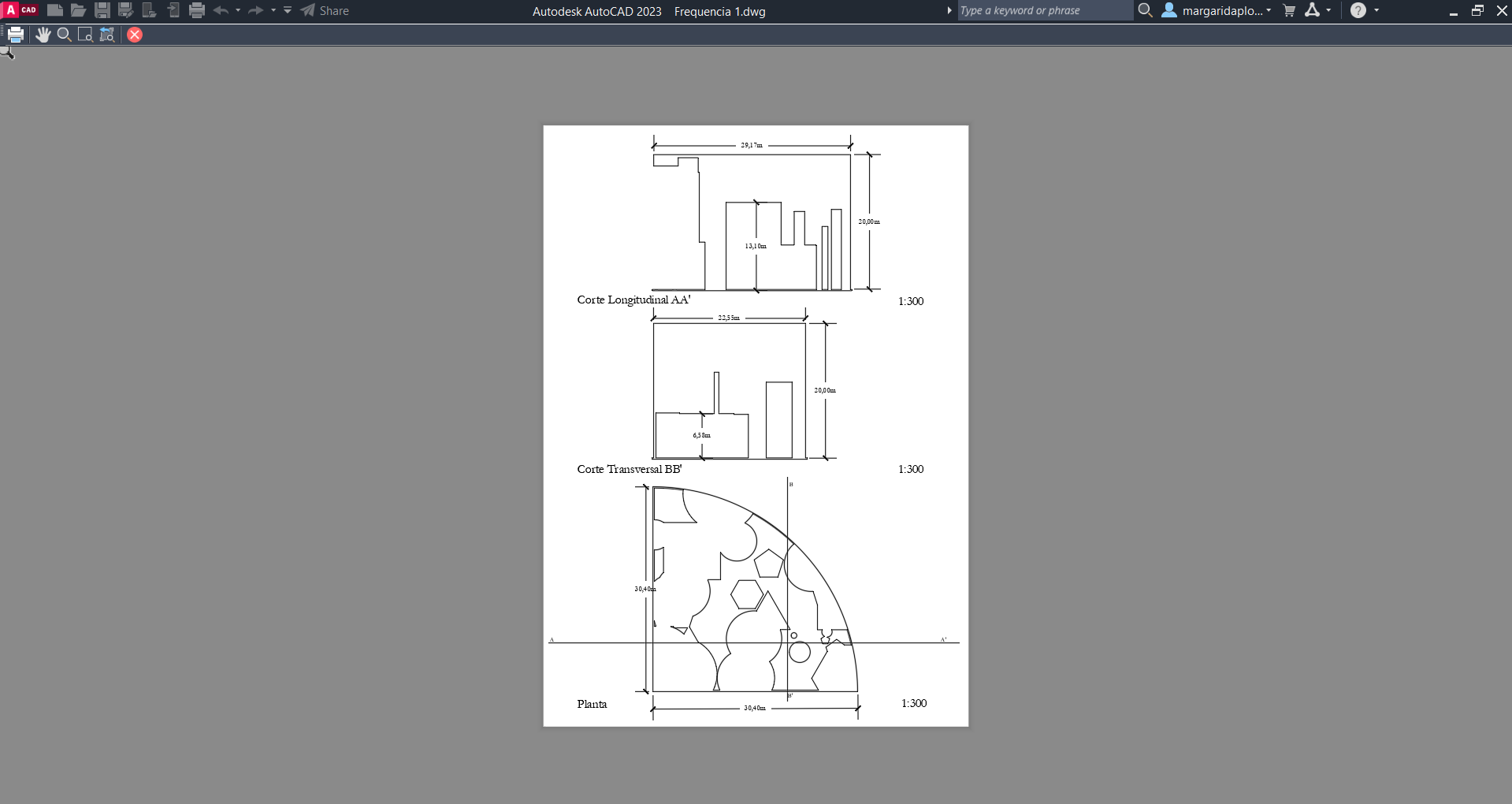Select the Zoom Window tool
This screenshot has height=804, width=1512.
(x=86, y=35)
